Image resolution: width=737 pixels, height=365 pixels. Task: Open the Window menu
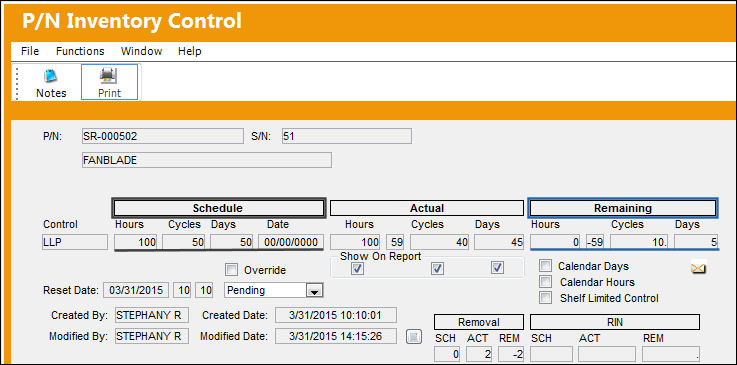pos(141,51)
